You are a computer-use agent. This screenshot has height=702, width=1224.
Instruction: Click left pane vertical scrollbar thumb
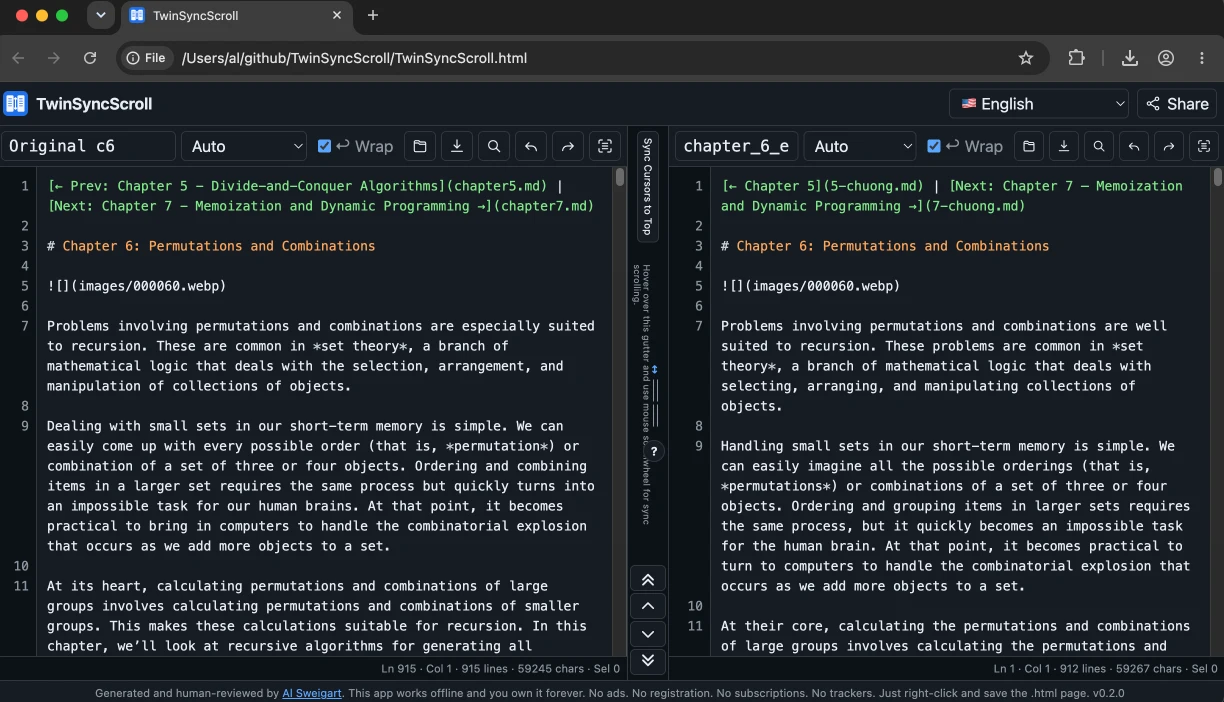620,177
